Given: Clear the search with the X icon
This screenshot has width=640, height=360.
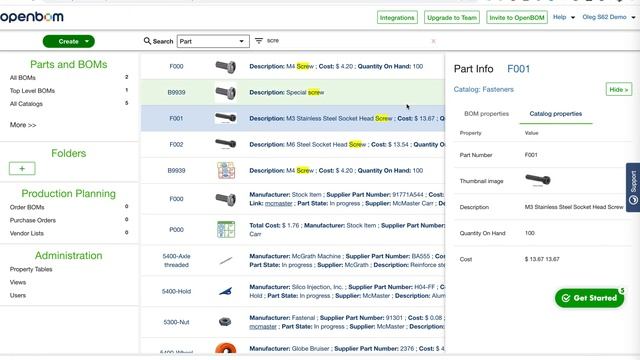Looking at the screenshot, I should point(433,41).
